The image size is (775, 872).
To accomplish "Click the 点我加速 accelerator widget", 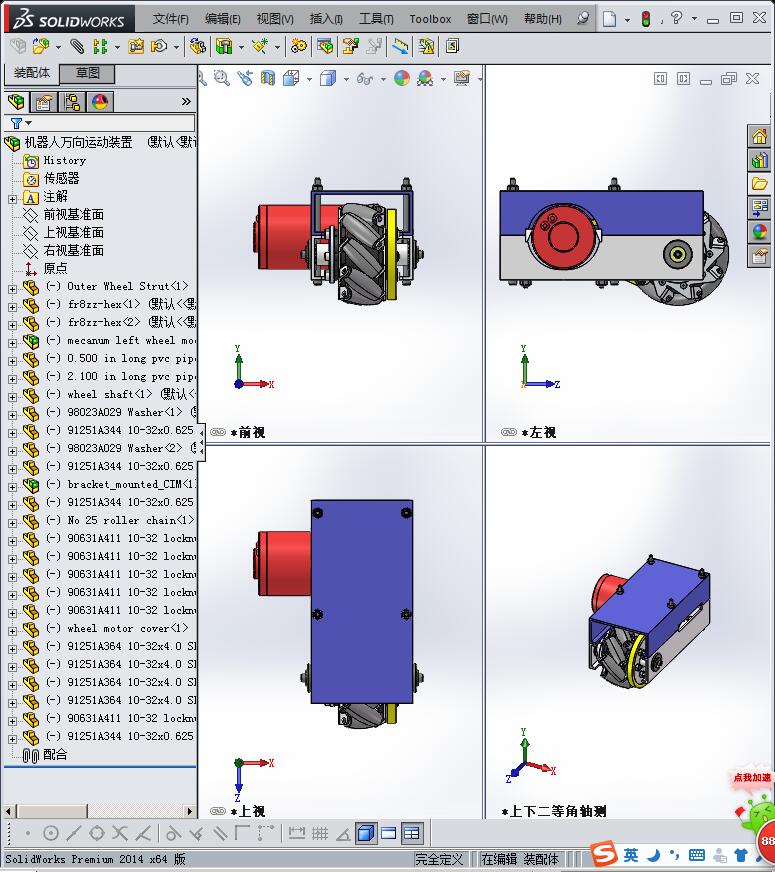I will click(x=752, y=777).
